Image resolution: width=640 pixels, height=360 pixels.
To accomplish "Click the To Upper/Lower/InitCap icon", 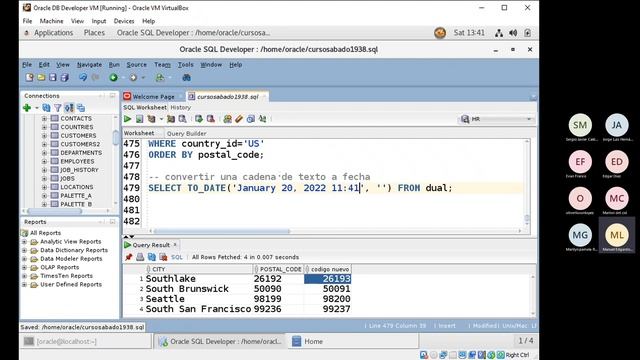I will (262, 119).
